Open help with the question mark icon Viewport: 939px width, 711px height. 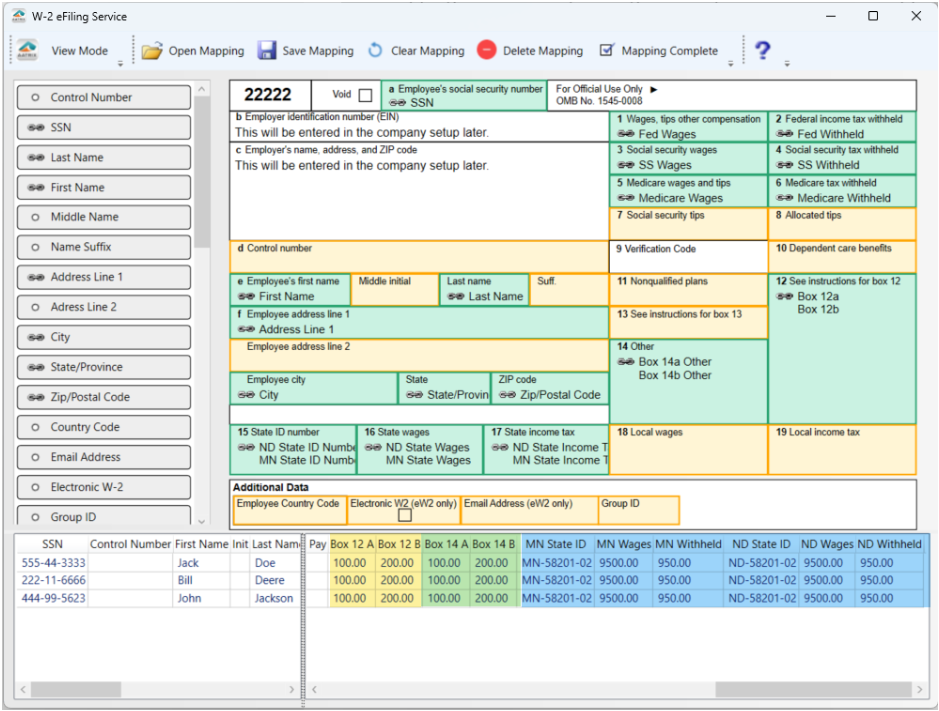(x=762, y=51)
